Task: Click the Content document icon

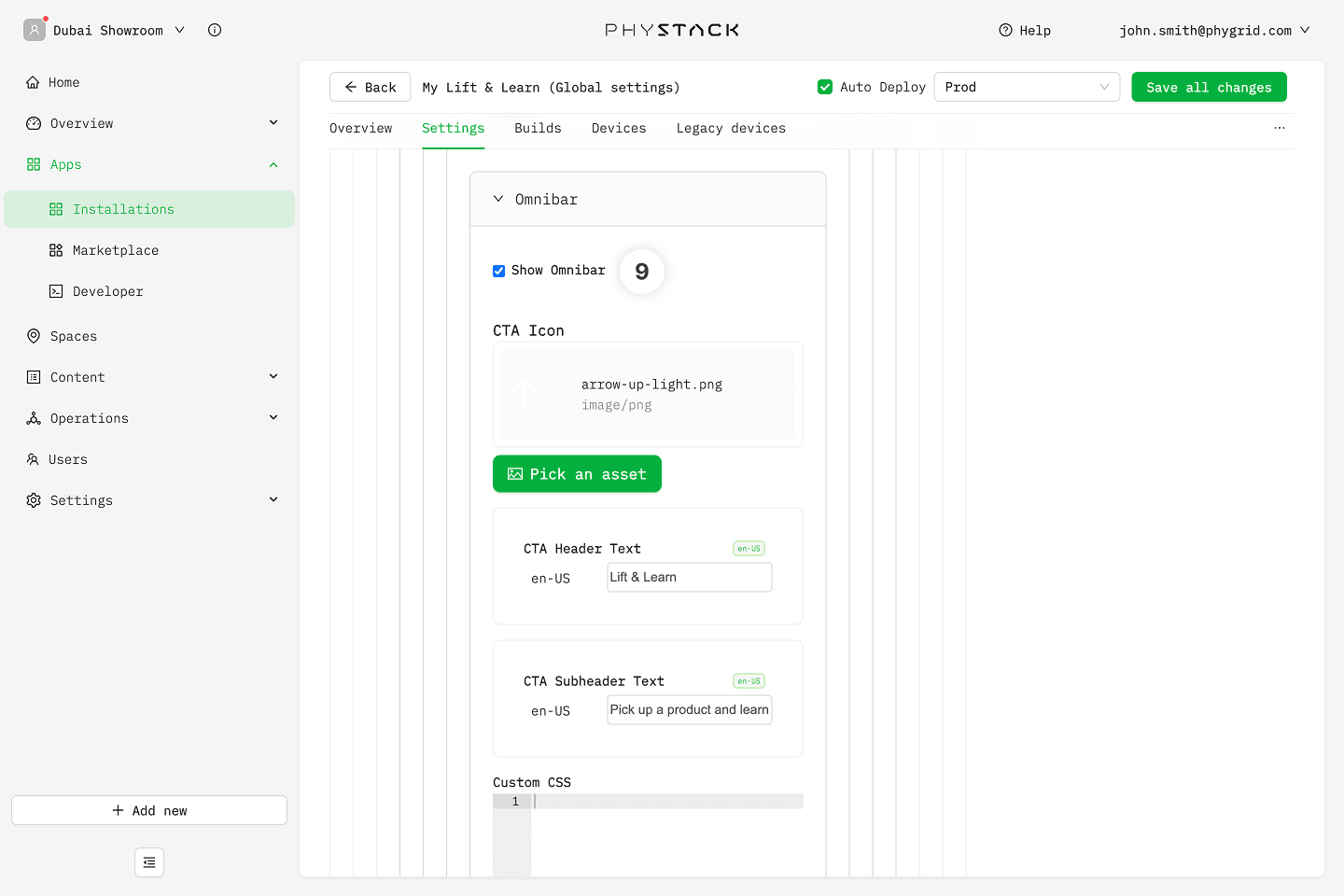Action: [x=34, y=377]
